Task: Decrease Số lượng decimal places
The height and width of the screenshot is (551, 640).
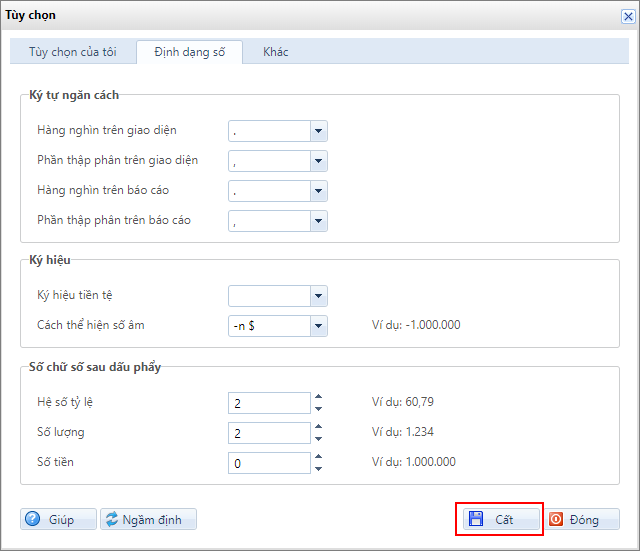Action: [x=319, y=439]
